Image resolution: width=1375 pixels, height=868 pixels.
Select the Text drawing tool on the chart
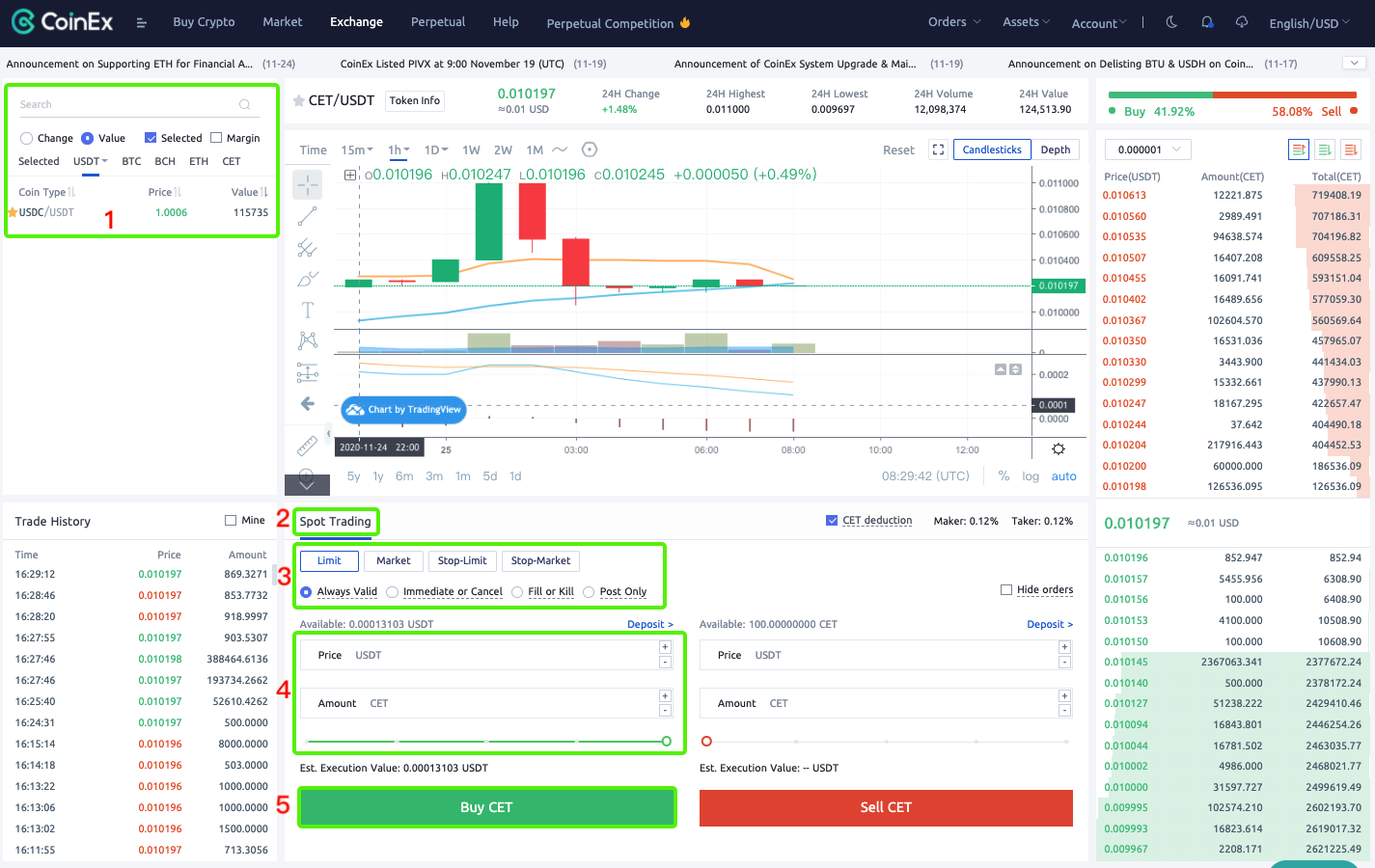click(307, 310)
